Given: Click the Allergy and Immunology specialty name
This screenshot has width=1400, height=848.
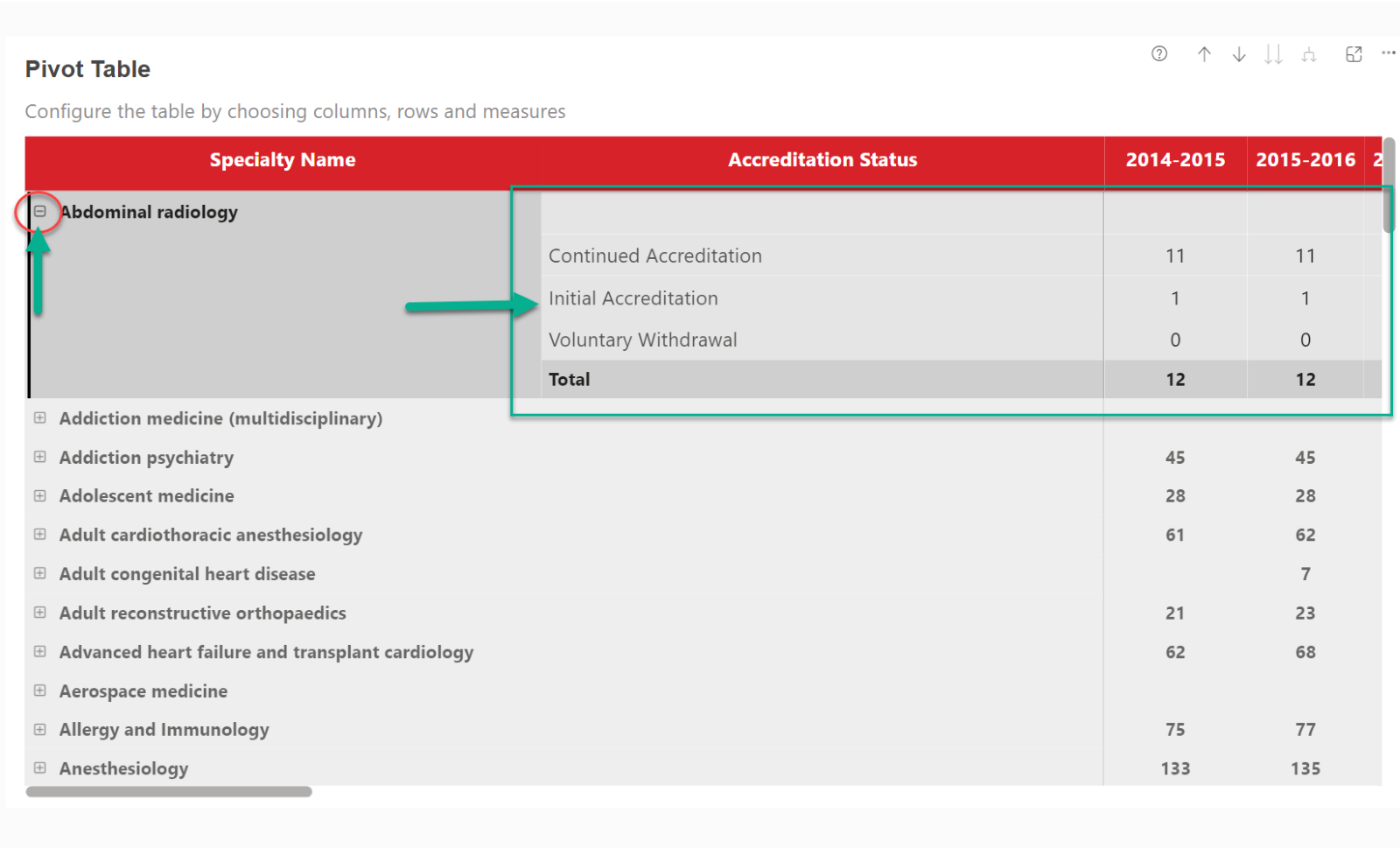Looking at the screenshot, I should [x=164, y=730].
